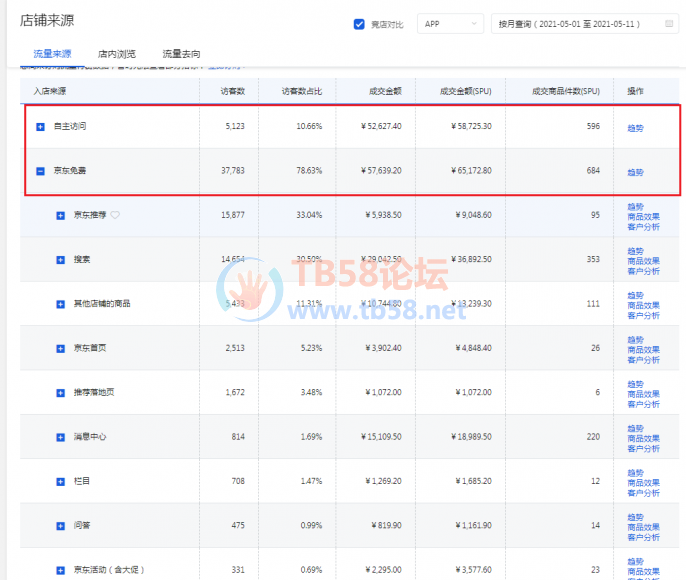This screenshot has height=580, width=686.
Task: Open 趋势 for the 自主访问 row
Action: click(x=635, y=128)
